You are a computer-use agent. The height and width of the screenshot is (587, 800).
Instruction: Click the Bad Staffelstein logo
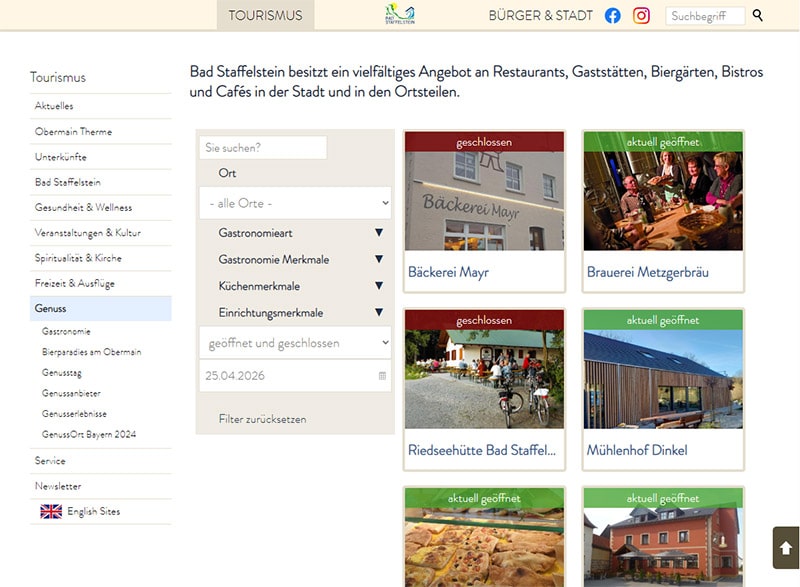400,14
